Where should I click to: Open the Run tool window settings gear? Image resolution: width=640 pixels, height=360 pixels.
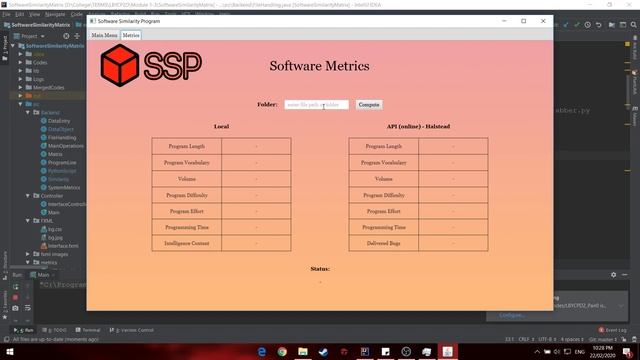(613, 275)
